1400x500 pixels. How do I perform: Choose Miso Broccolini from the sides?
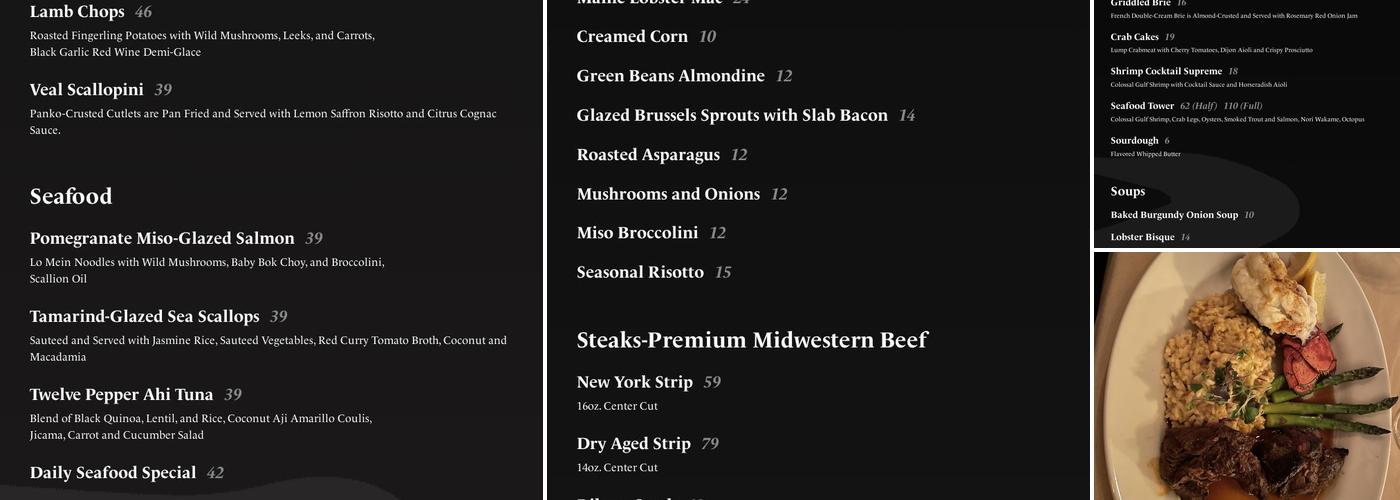637,233
